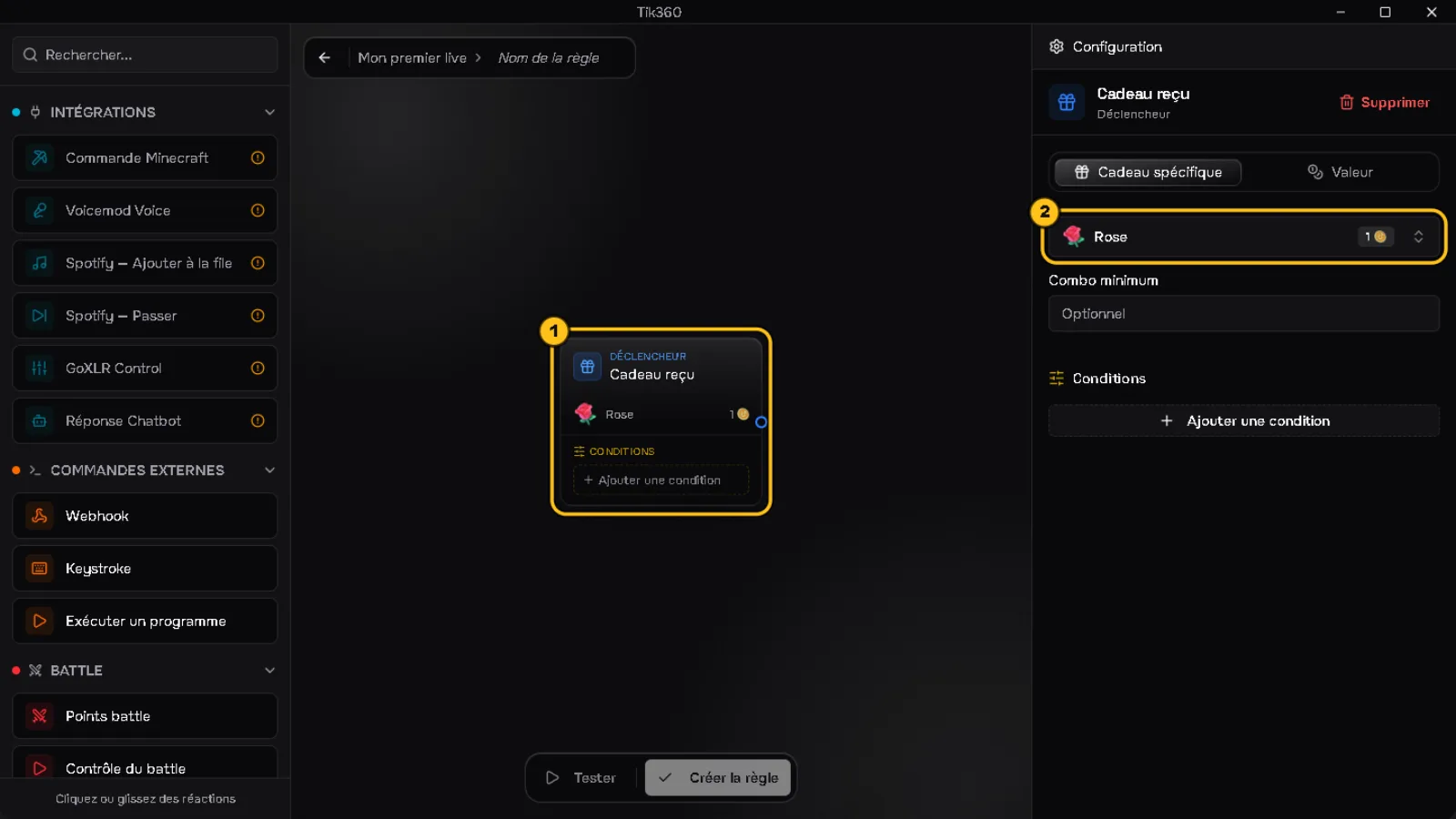The width and height of the screenshot is (1456, 819).
Task: Collapse the COMMANDES EXTERNES section
Action: pos(269,470)
